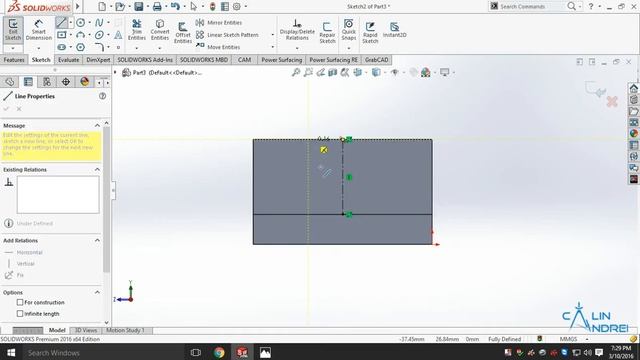
Task: Toggle Instant2D
Action: click(394, 30)
